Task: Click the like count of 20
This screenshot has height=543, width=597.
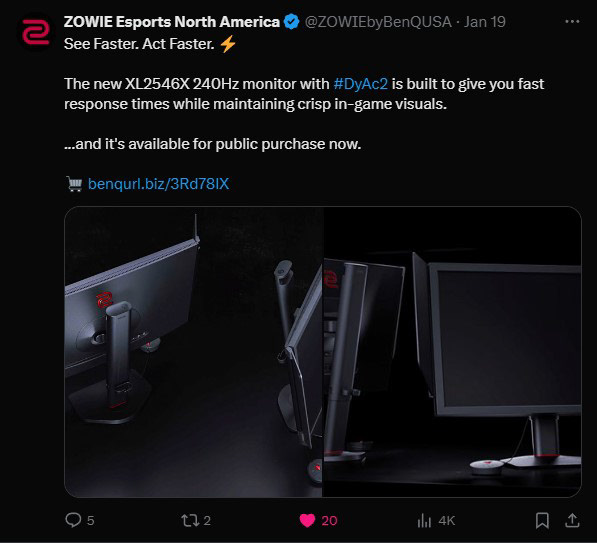Action: point(329,521)
